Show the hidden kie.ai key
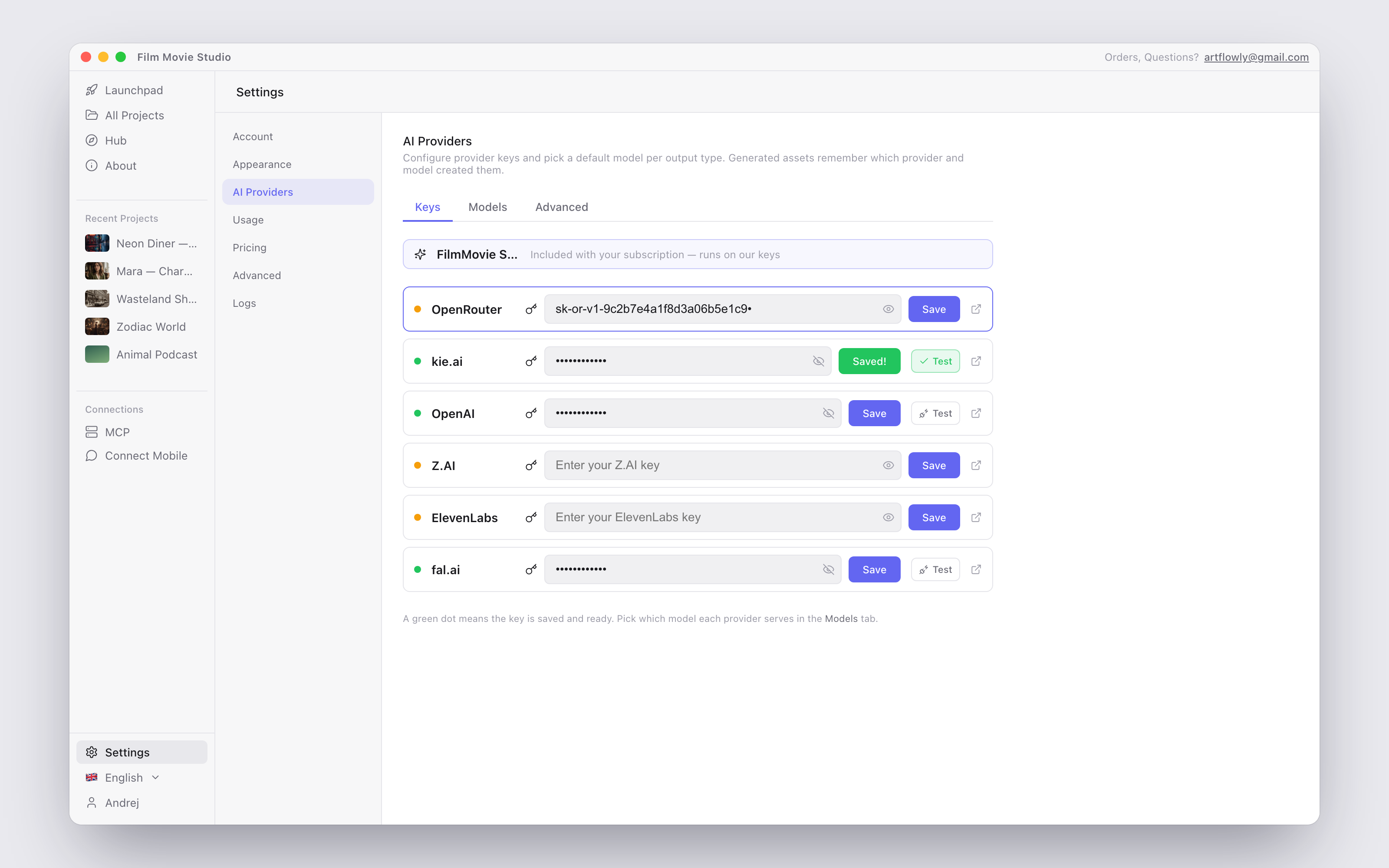This screenshot has width=1389, height=868. [819, 361]
